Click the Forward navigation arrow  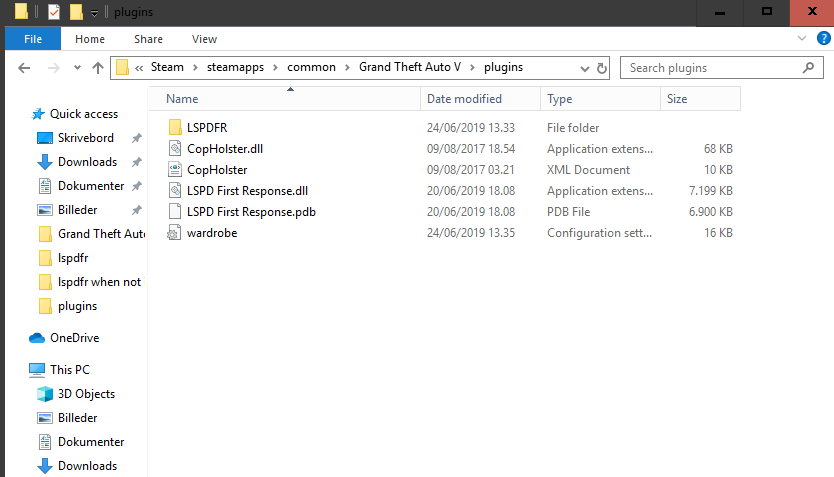coord(54,68)
